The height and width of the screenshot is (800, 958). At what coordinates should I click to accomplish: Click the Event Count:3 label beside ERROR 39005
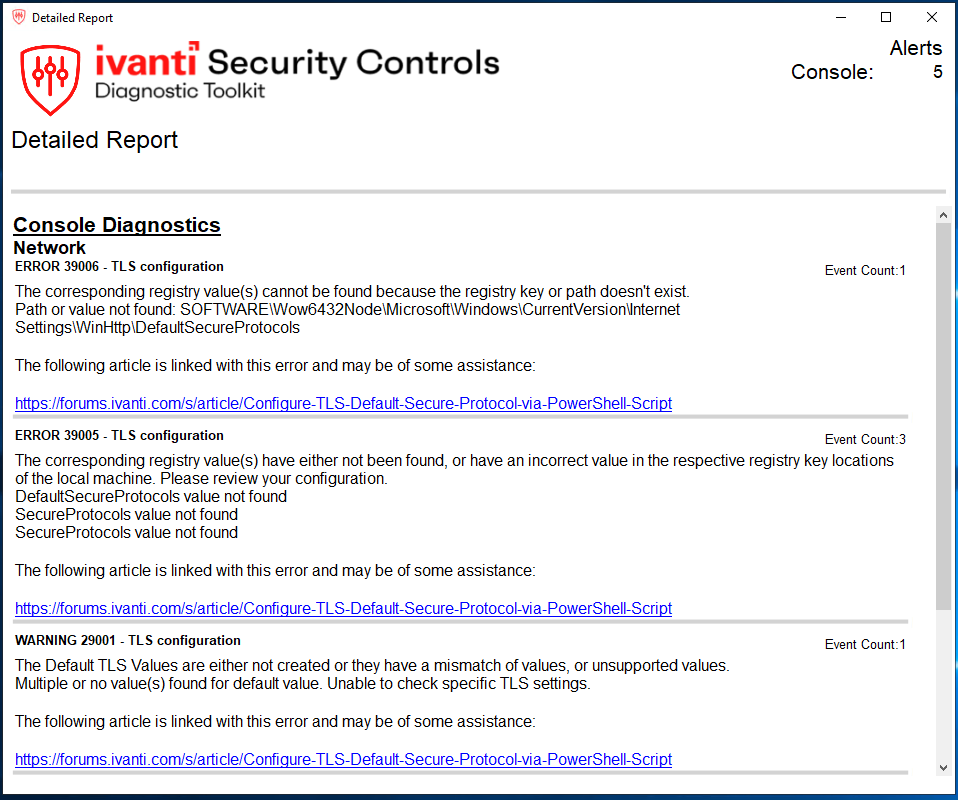864,439
